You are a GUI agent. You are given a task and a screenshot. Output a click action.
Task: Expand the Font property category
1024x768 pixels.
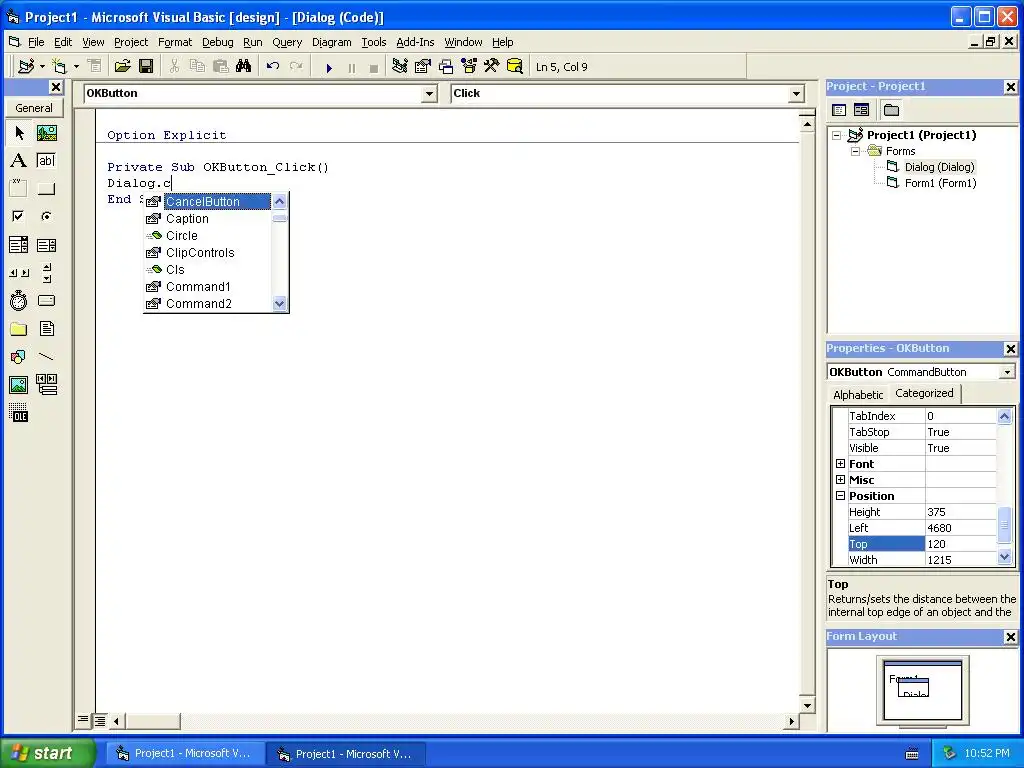coord(840,464)
